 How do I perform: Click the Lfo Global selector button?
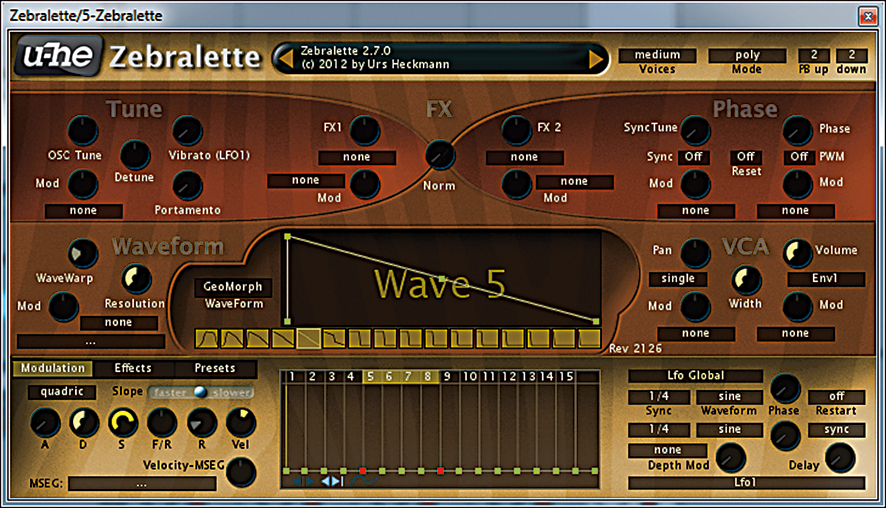pyautogui.click(x=695, y=376)
